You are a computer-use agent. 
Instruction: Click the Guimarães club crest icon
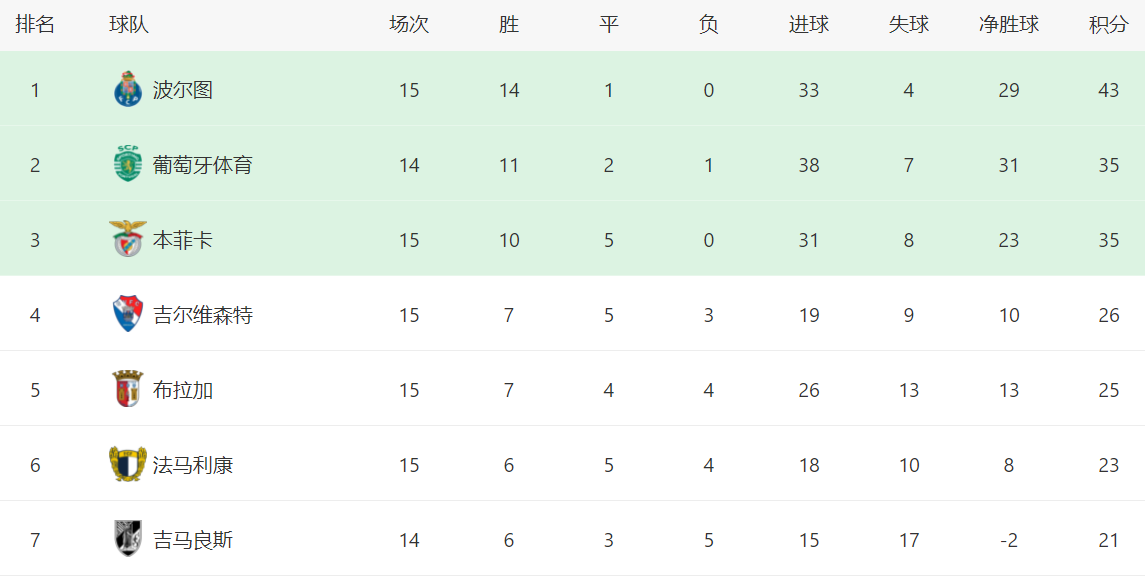[x=128, y=540]
